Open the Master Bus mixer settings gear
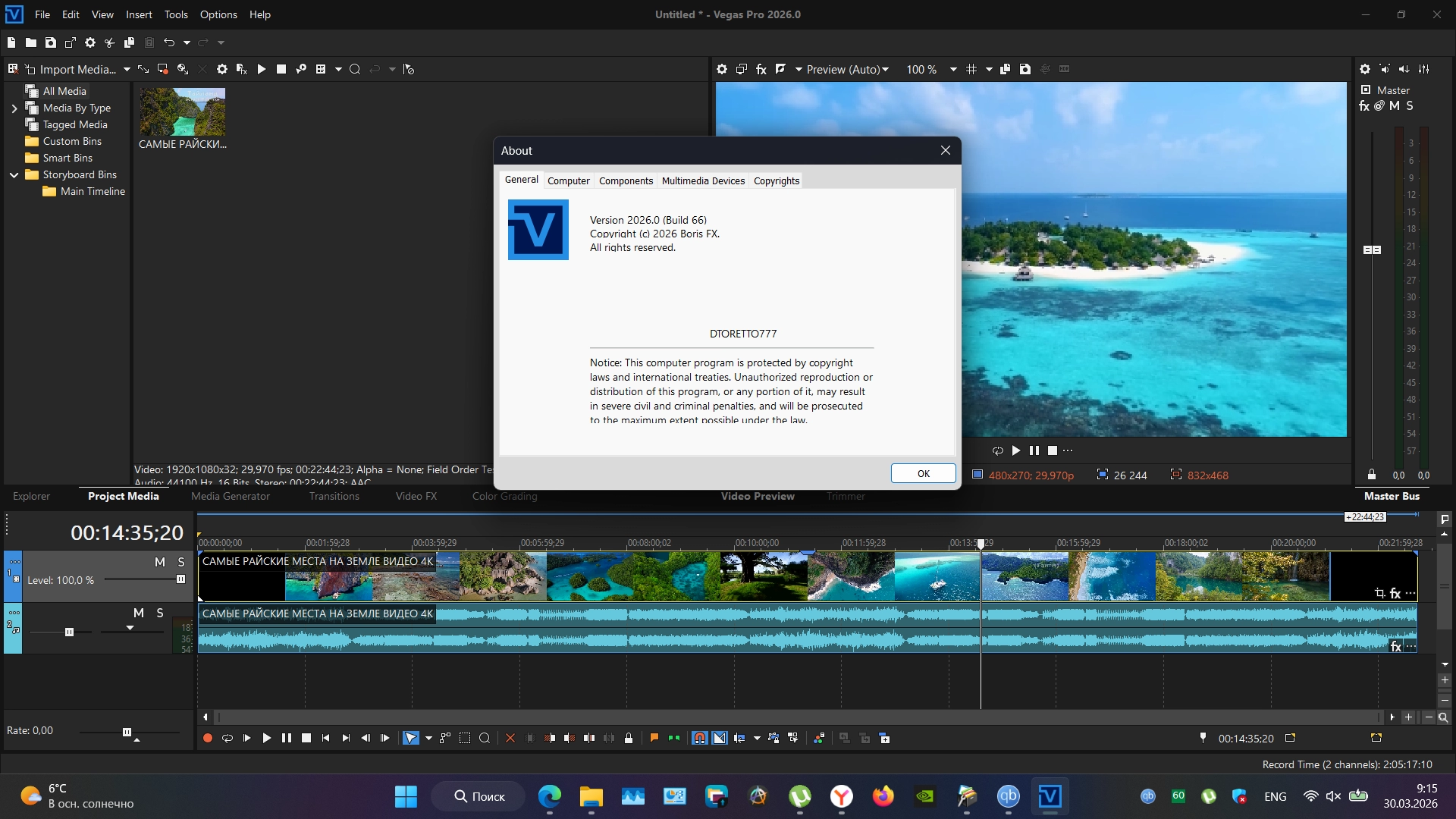The image size is (1456, 819). 1365,69
